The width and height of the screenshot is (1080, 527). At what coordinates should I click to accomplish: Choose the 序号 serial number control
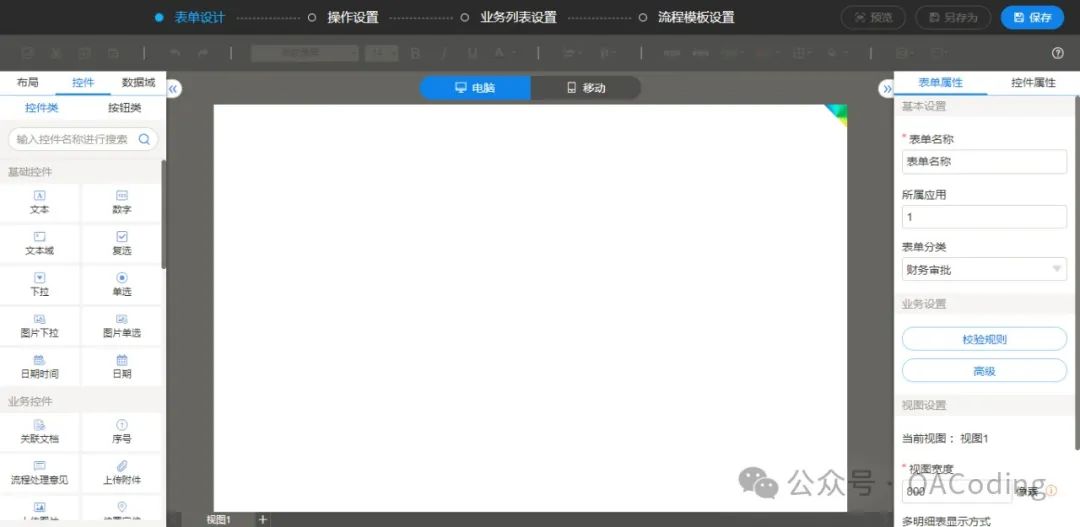(122, 431)
